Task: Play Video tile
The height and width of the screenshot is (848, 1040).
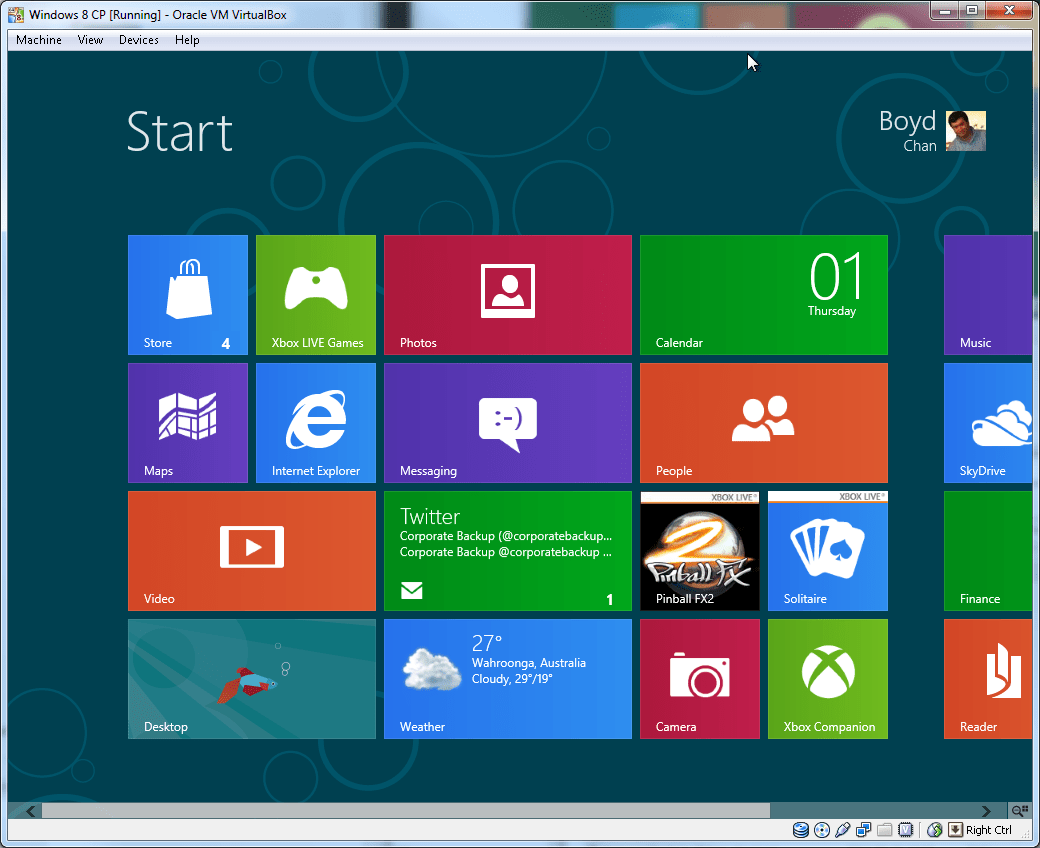Action: pyautogui.click(x=251, y=551)
